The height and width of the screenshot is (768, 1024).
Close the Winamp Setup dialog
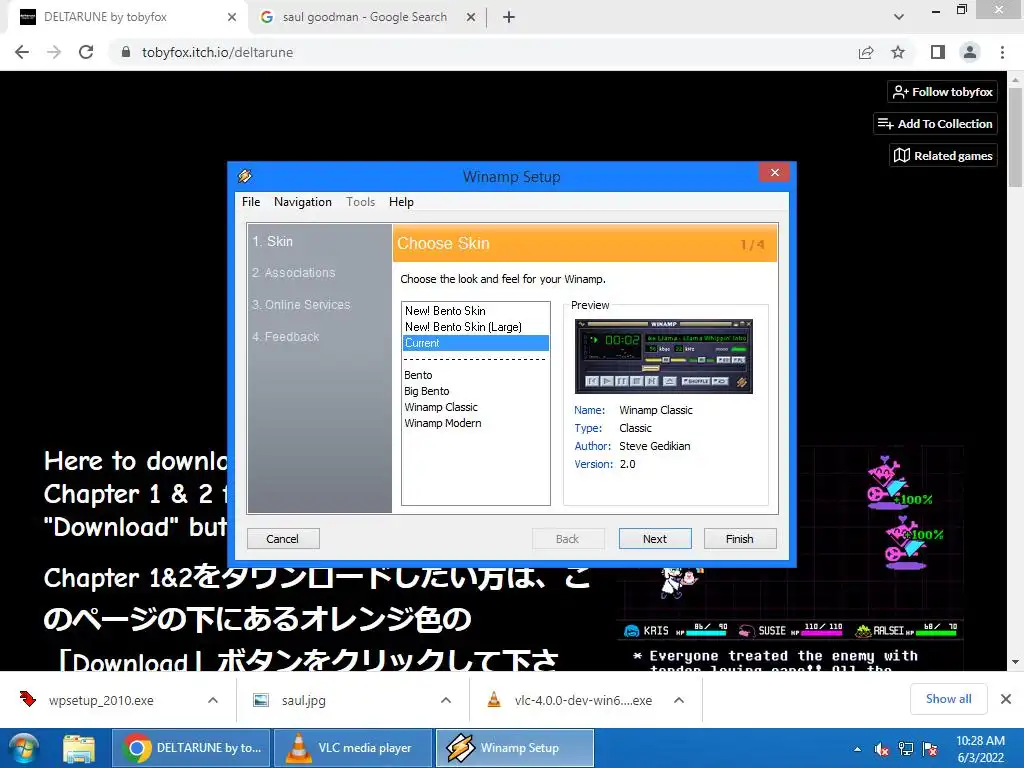tap(775, 172)
